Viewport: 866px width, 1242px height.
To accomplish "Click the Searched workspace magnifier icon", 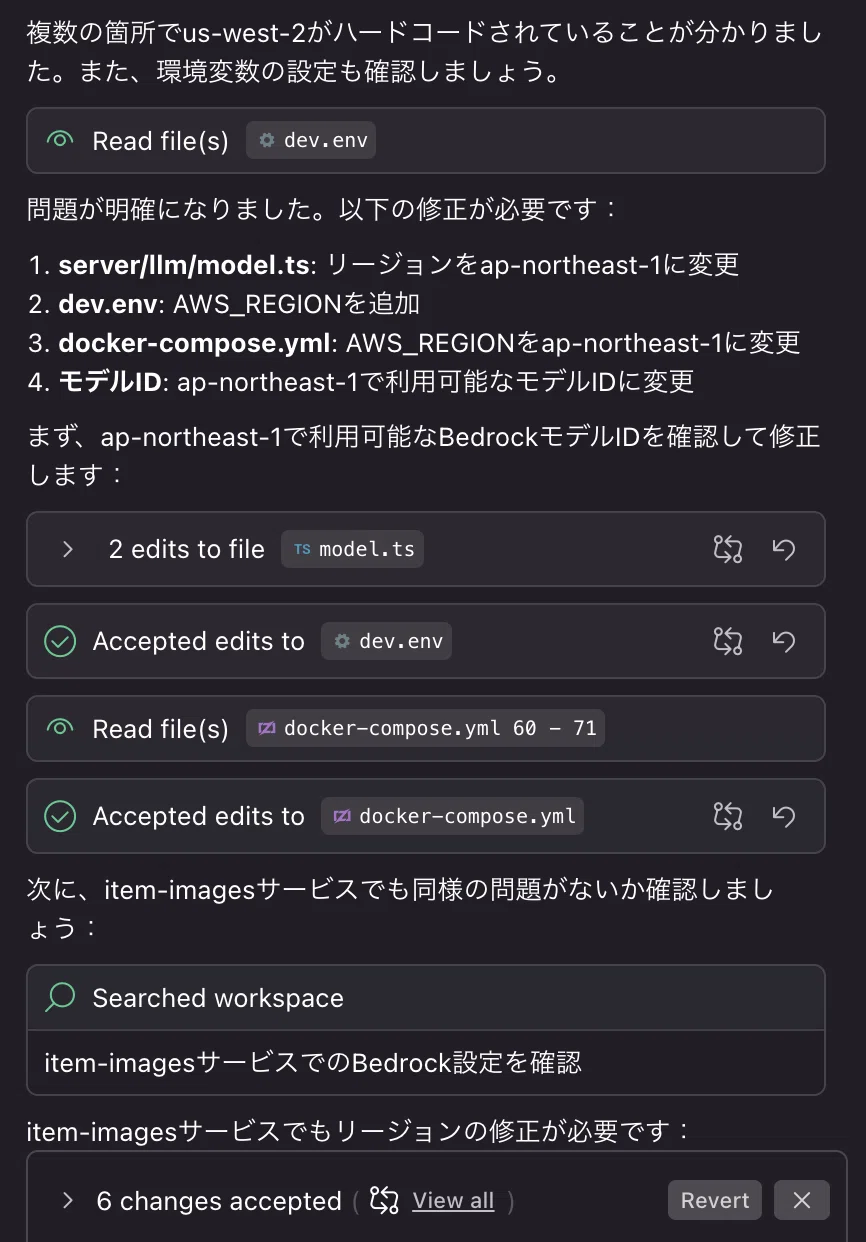I will pos(61,997).
